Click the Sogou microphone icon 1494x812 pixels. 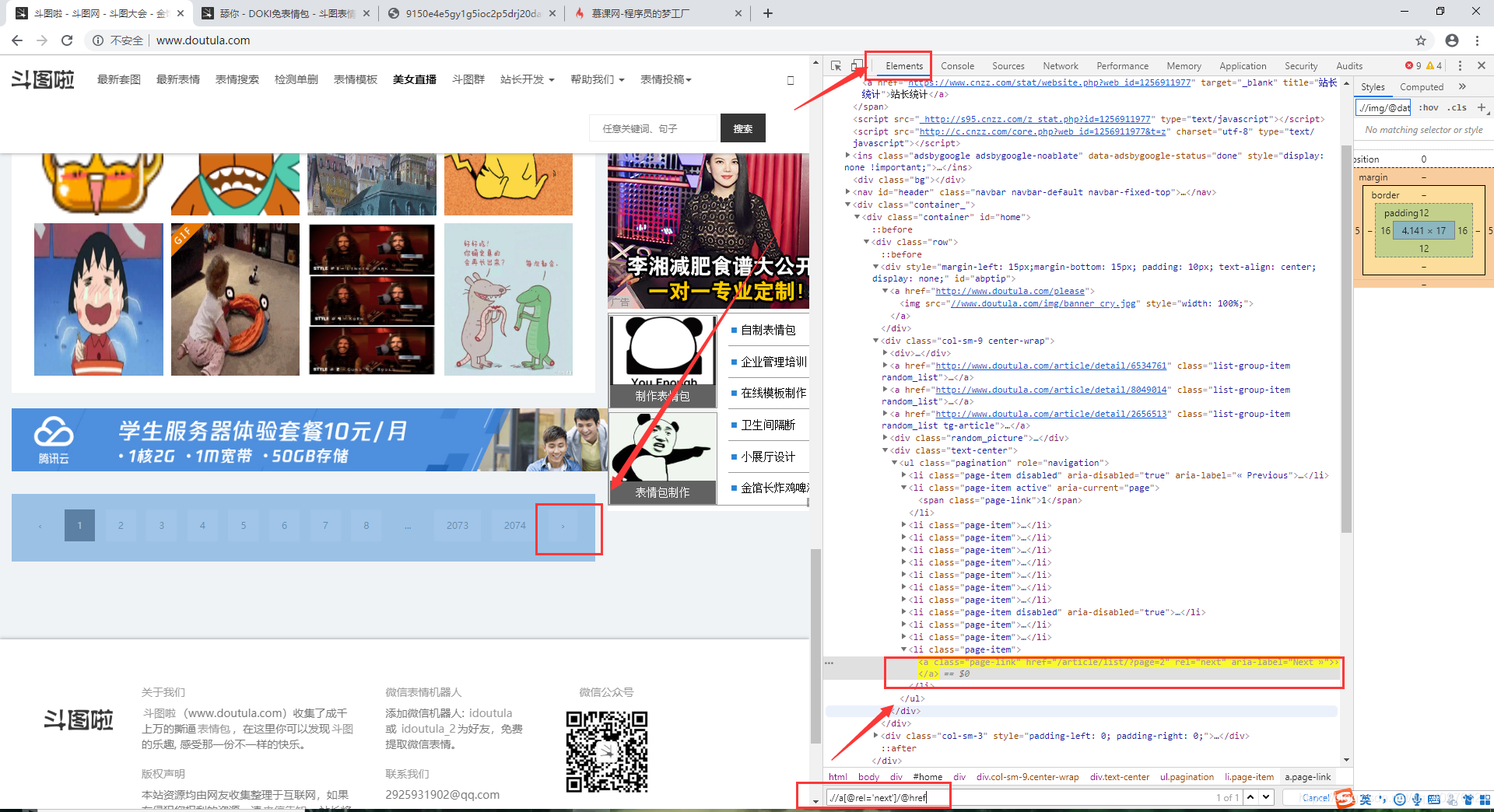(x=1417, y=800)
